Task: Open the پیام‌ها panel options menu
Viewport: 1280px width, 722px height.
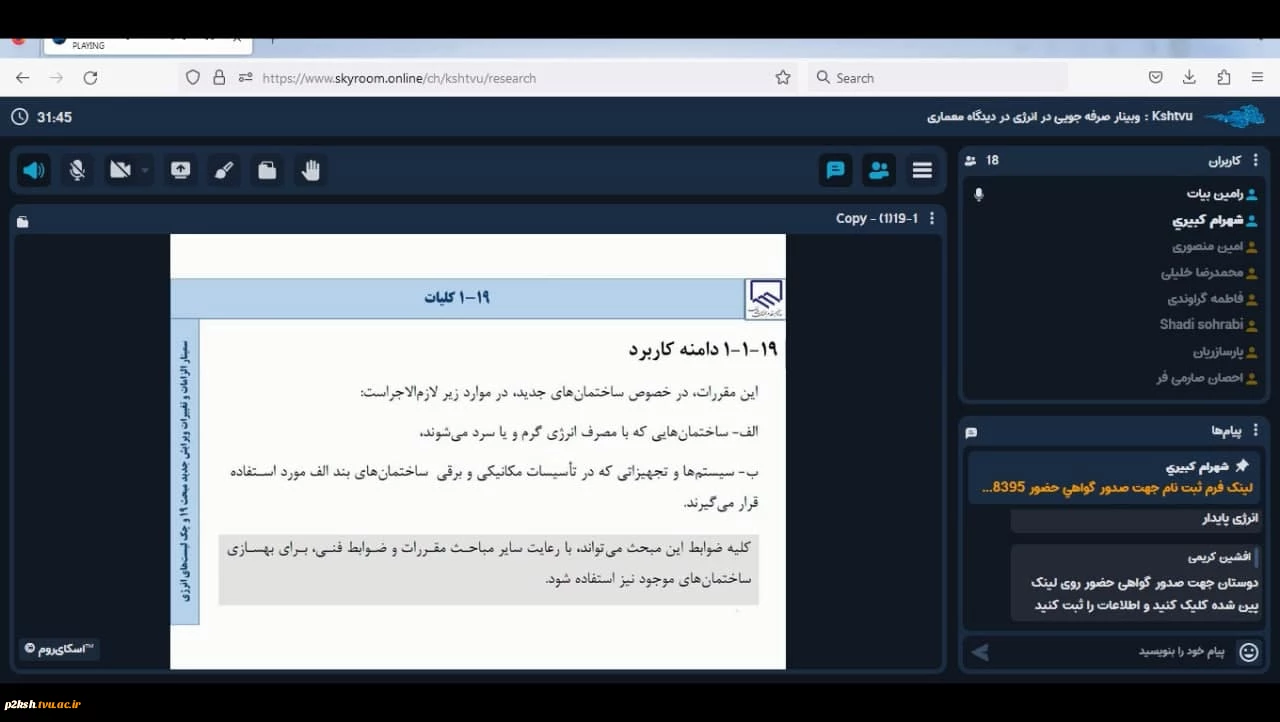Action: tap(1255, 430)
